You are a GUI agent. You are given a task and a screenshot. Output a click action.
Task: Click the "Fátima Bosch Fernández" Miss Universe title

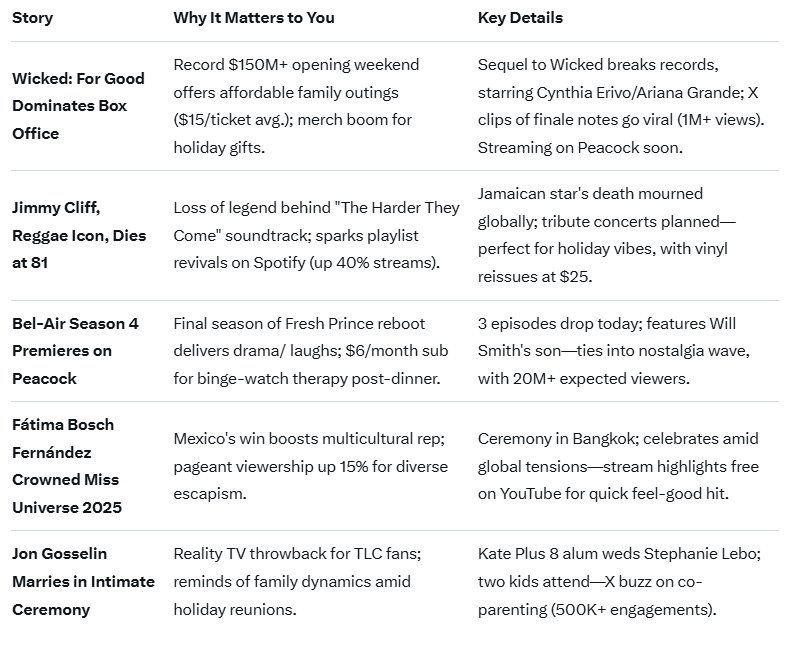click(67, 466)
